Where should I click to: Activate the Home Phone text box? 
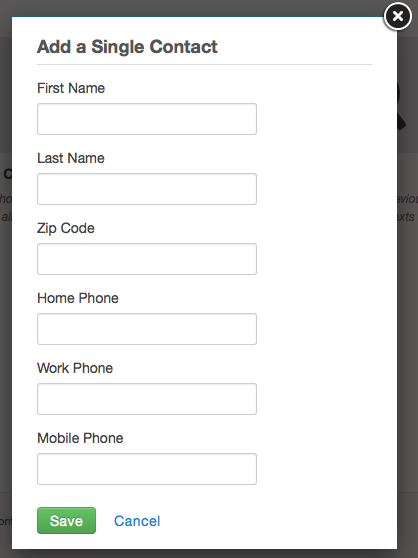click(147, 329)
